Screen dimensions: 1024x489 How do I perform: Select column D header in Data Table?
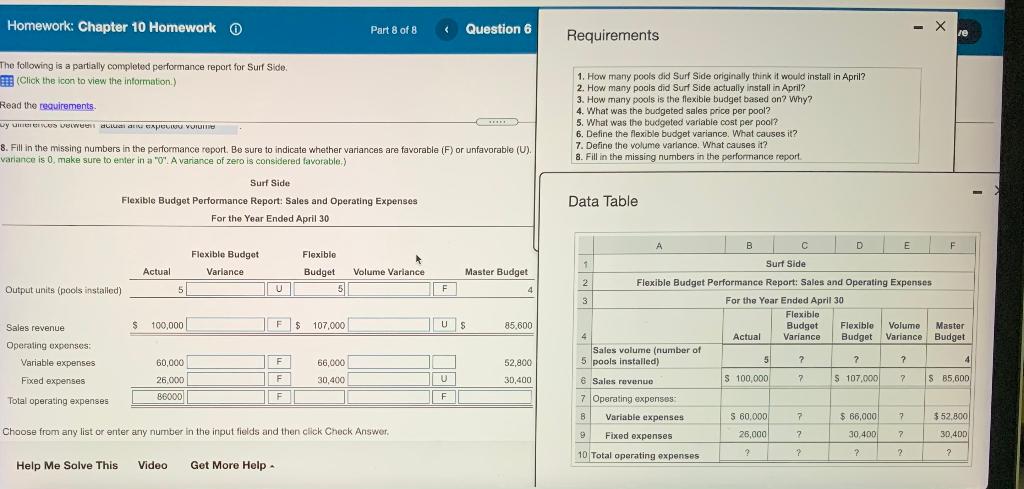(x=859, y=245)
